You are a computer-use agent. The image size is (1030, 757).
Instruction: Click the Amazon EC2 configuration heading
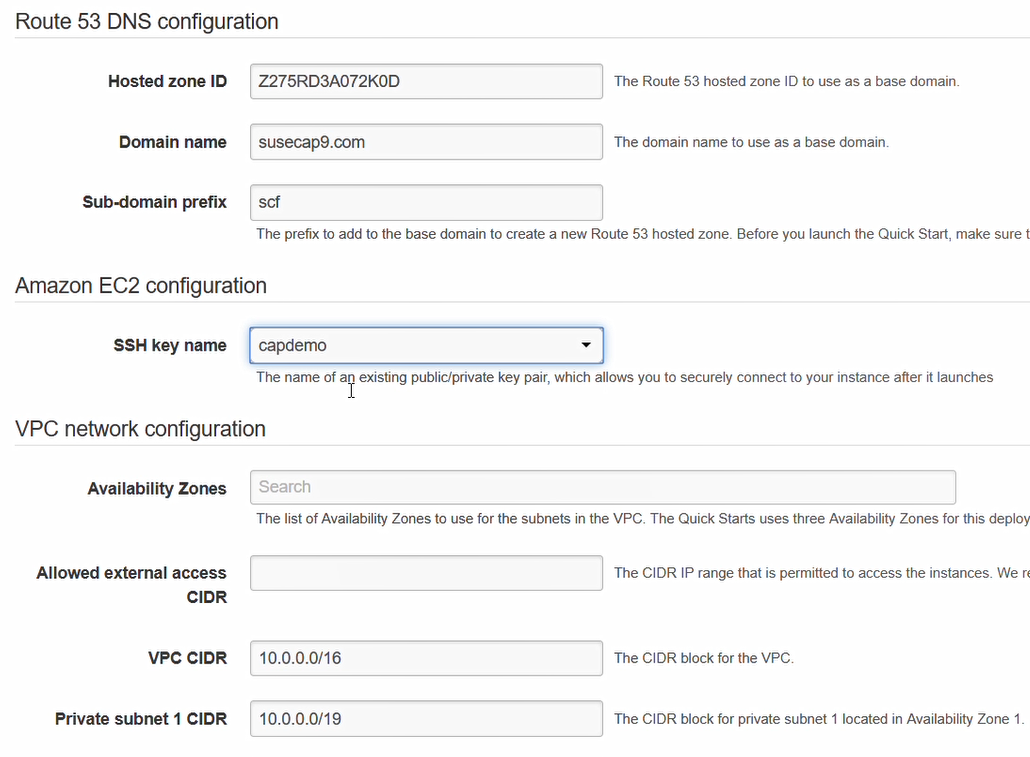pyautogui.click(x=140, y=286)
